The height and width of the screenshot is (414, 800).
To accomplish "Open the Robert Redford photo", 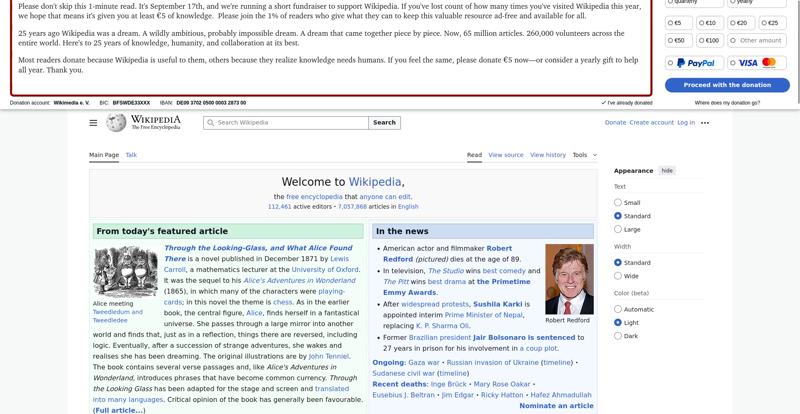I will point(569,279).
